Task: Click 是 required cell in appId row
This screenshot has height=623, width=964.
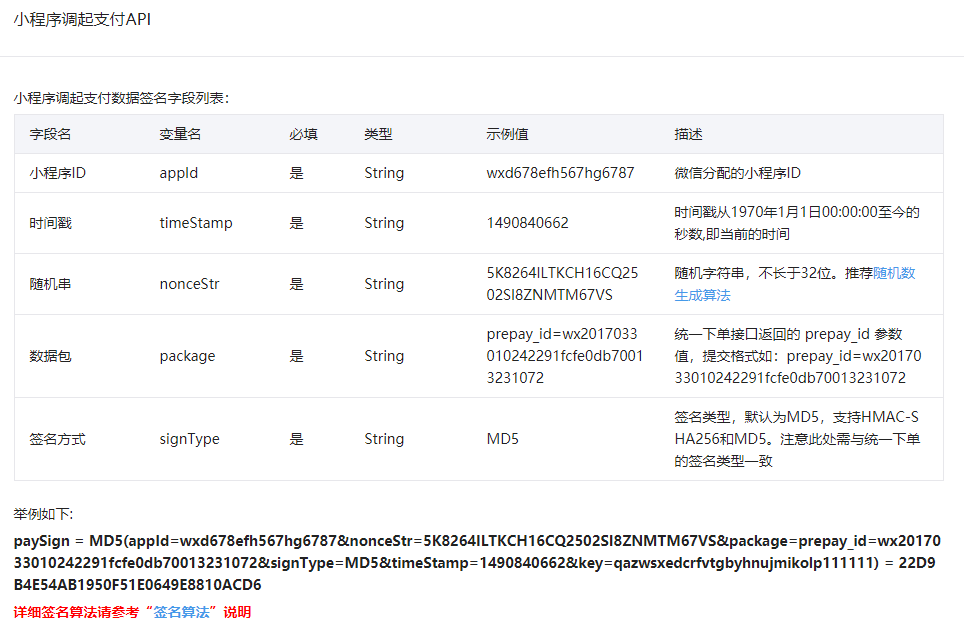Action: (x=297, y=173)
